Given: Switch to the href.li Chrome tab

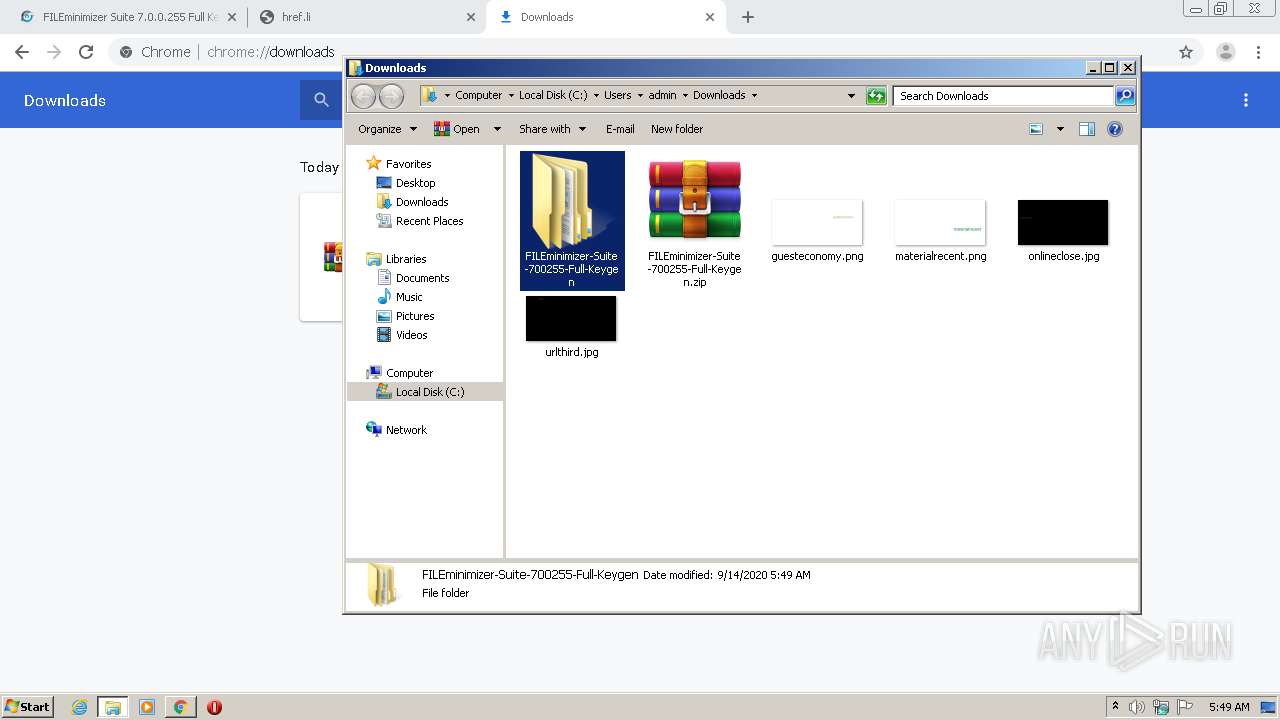Looking at the screenshot, I should click(x=358, y=17).
